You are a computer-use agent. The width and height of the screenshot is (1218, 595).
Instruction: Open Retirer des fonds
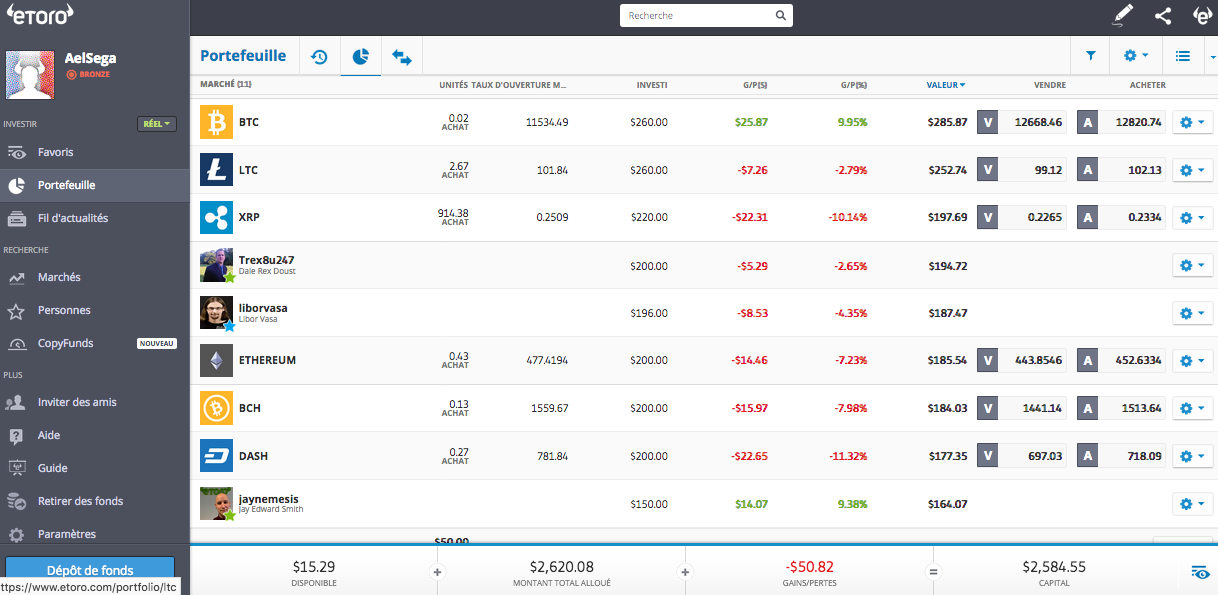[x=95, y=501]
